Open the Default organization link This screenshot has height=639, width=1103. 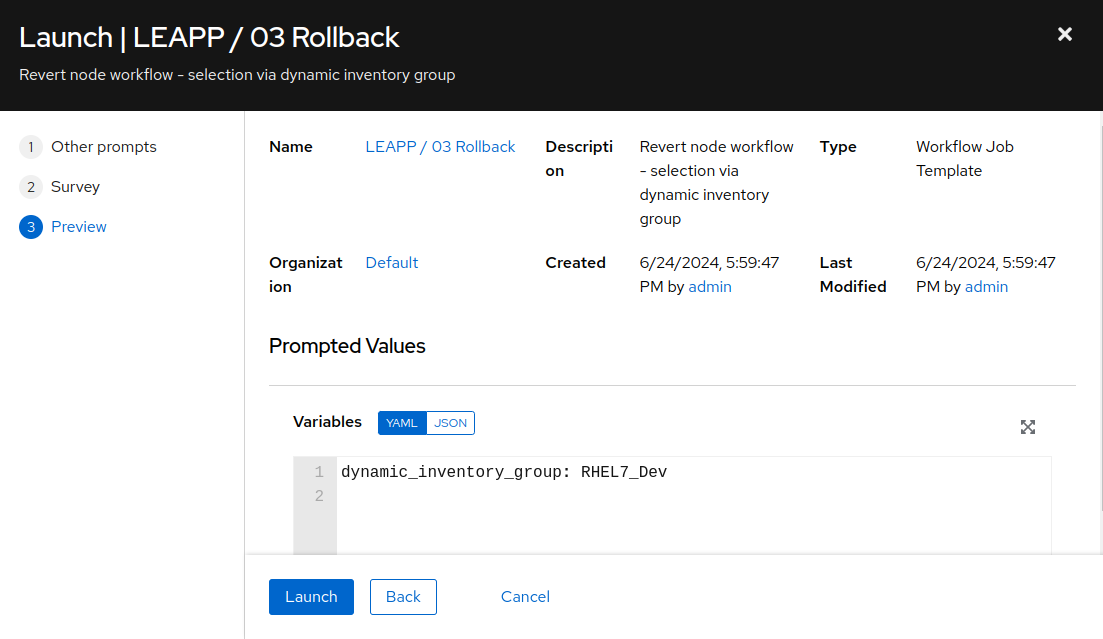pos(392,262)
